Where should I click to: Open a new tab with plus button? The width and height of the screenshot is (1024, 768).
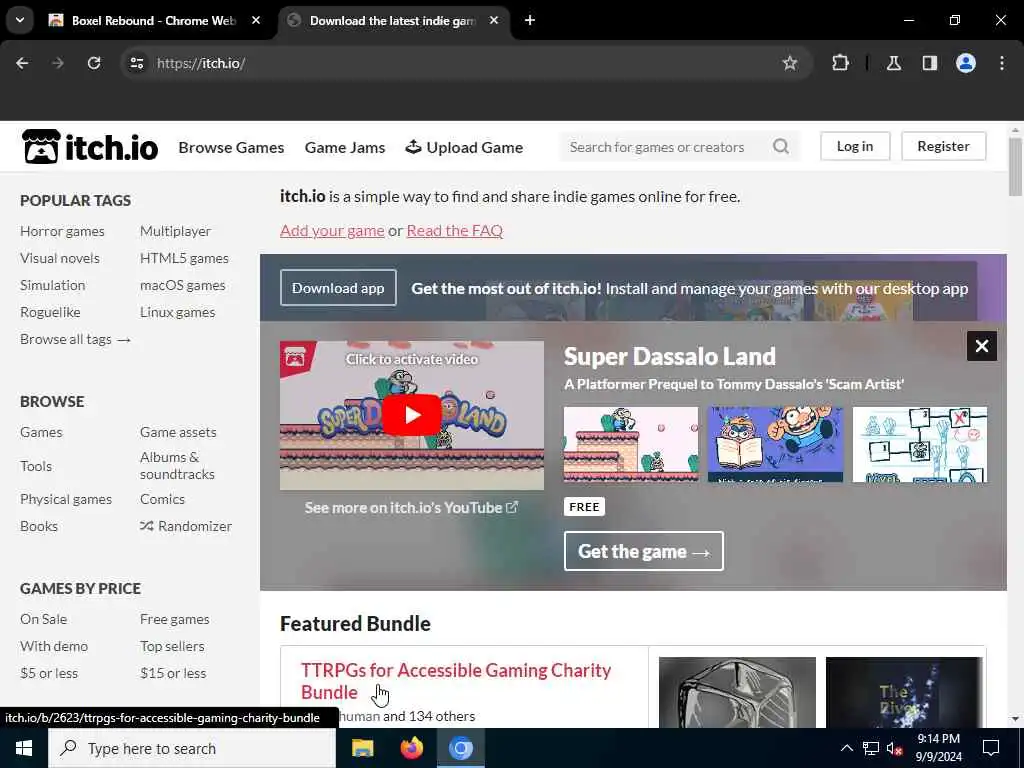tap(530, 20)
